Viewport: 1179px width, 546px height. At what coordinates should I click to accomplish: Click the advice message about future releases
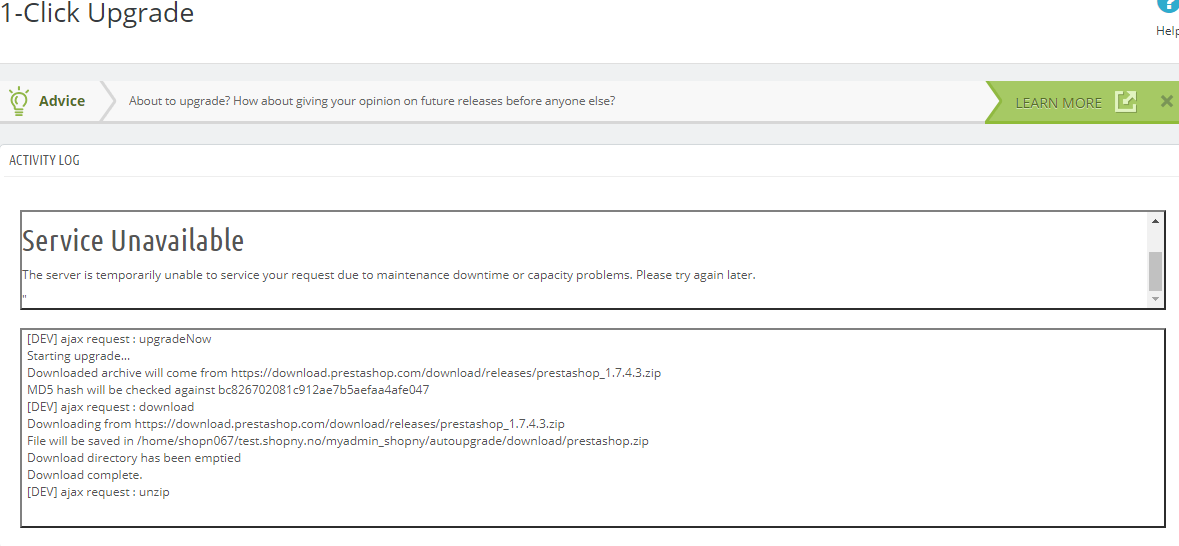click(372, 101)
